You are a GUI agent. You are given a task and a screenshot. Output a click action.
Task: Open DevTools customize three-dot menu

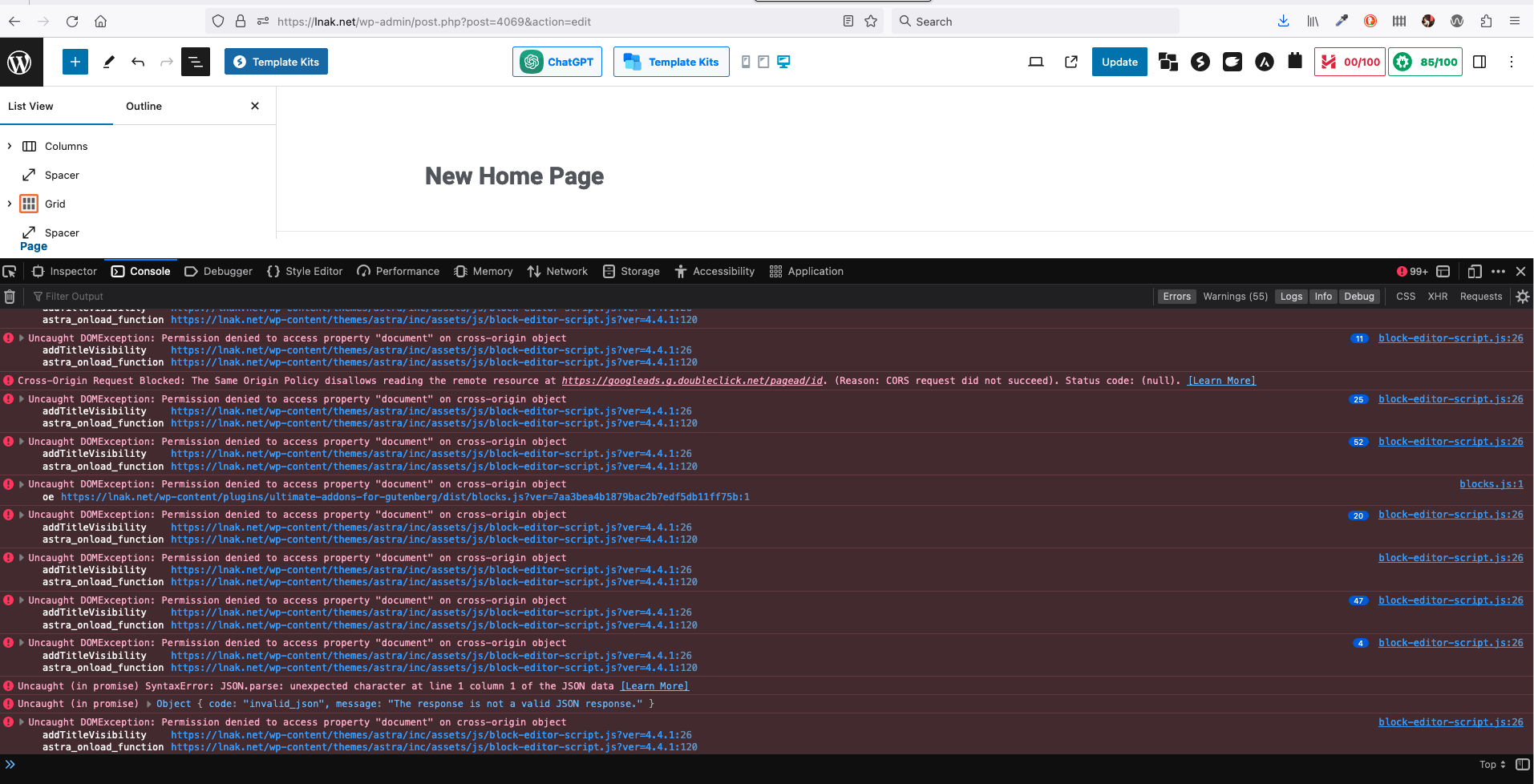(1498, 272)
